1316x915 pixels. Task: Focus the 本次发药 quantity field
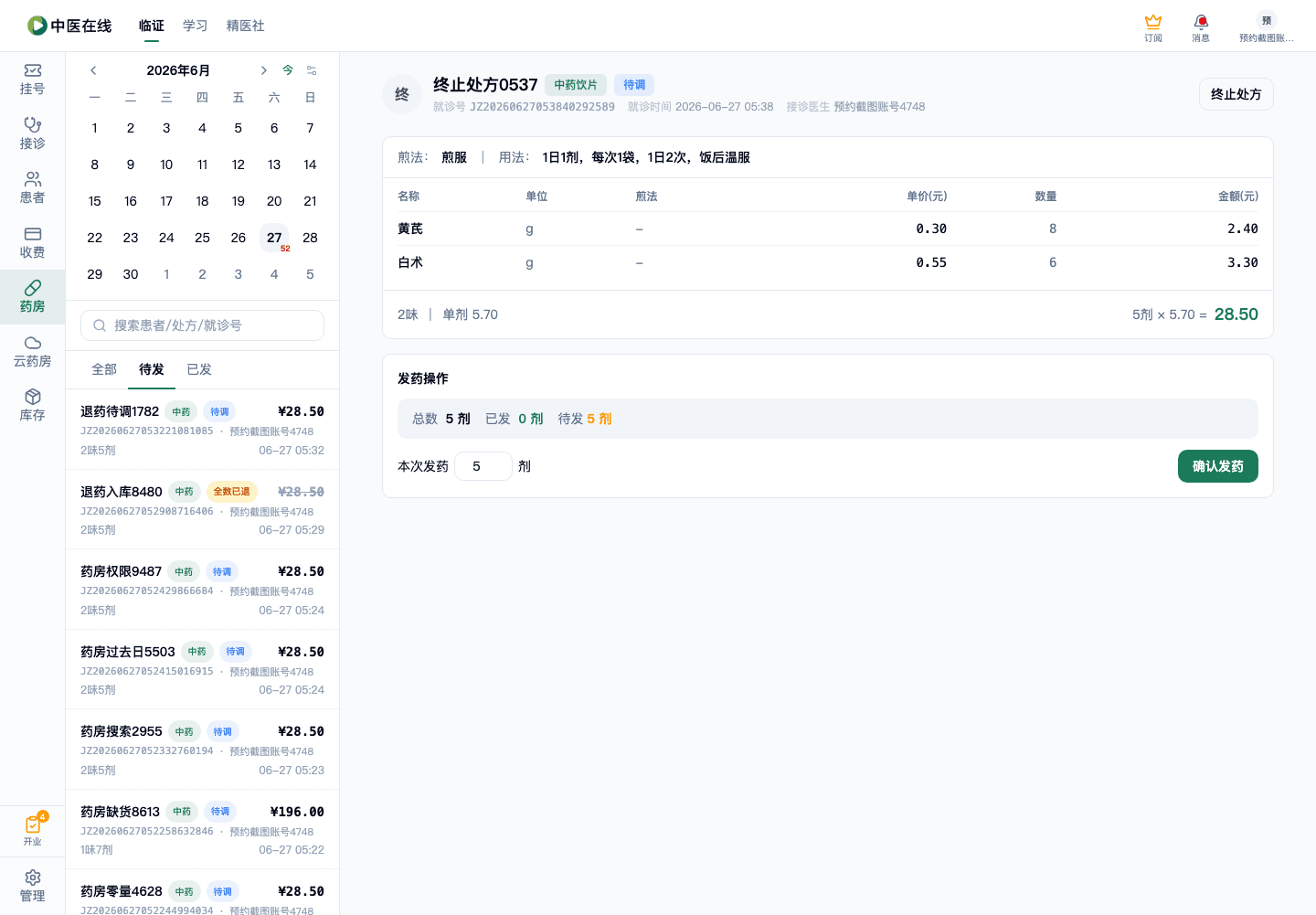(483, 466)
